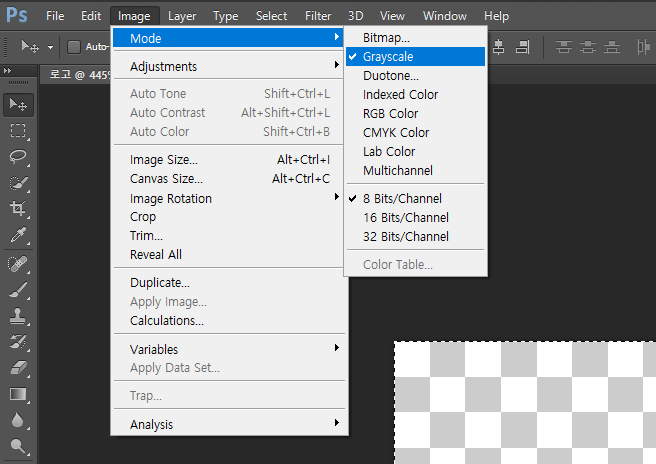Enable the Auto-Select checkbox
This screenshot has height=464, width=656.
74,47
